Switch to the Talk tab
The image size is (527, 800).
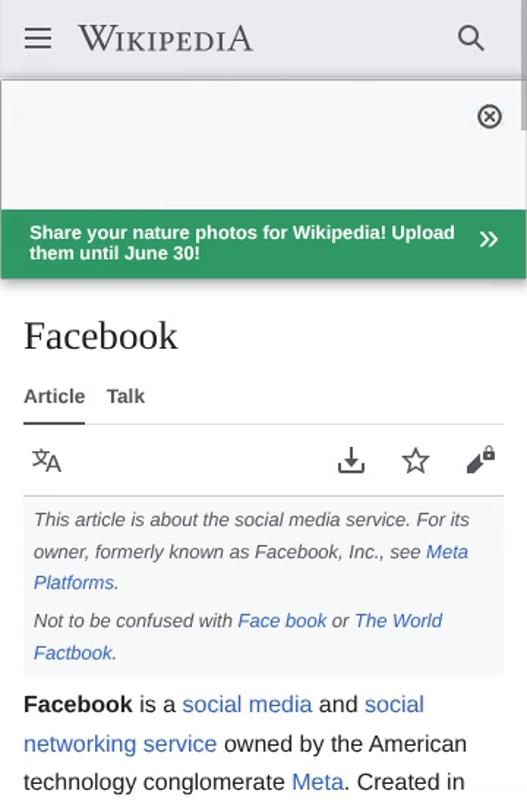(x=126, y=396)
